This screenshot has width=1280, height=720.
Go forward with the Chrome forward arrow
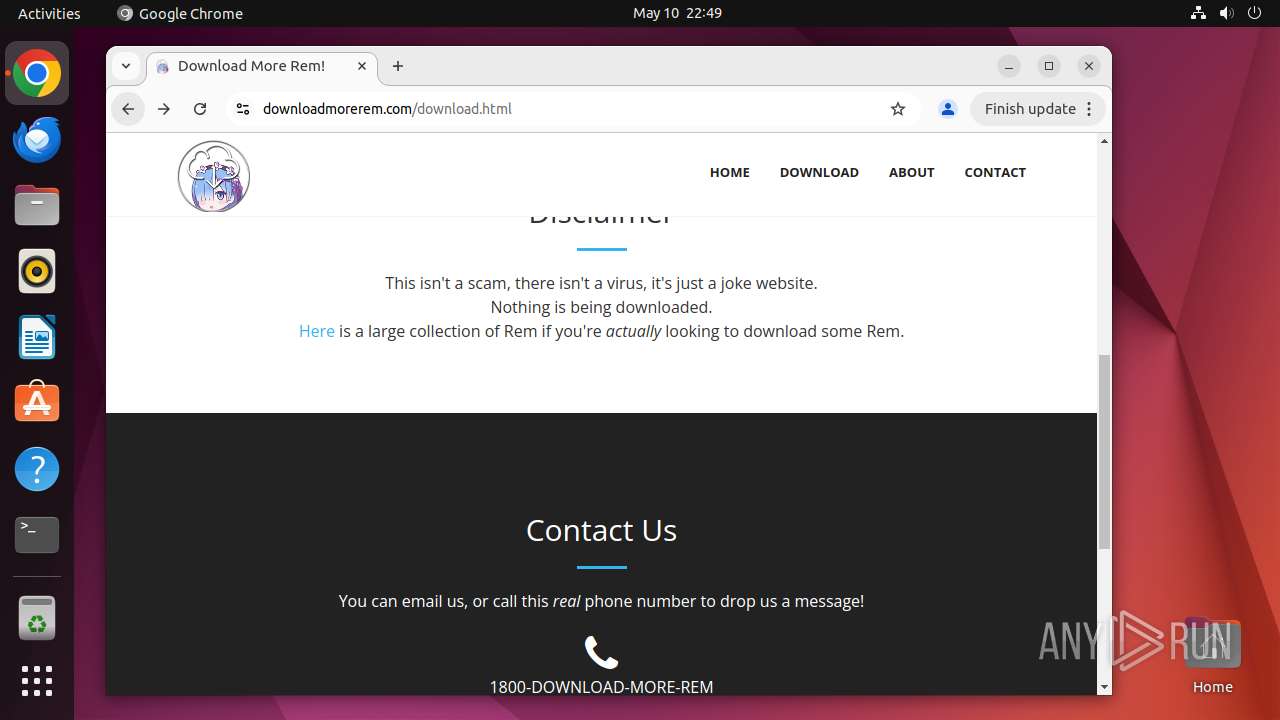[164, 109]
